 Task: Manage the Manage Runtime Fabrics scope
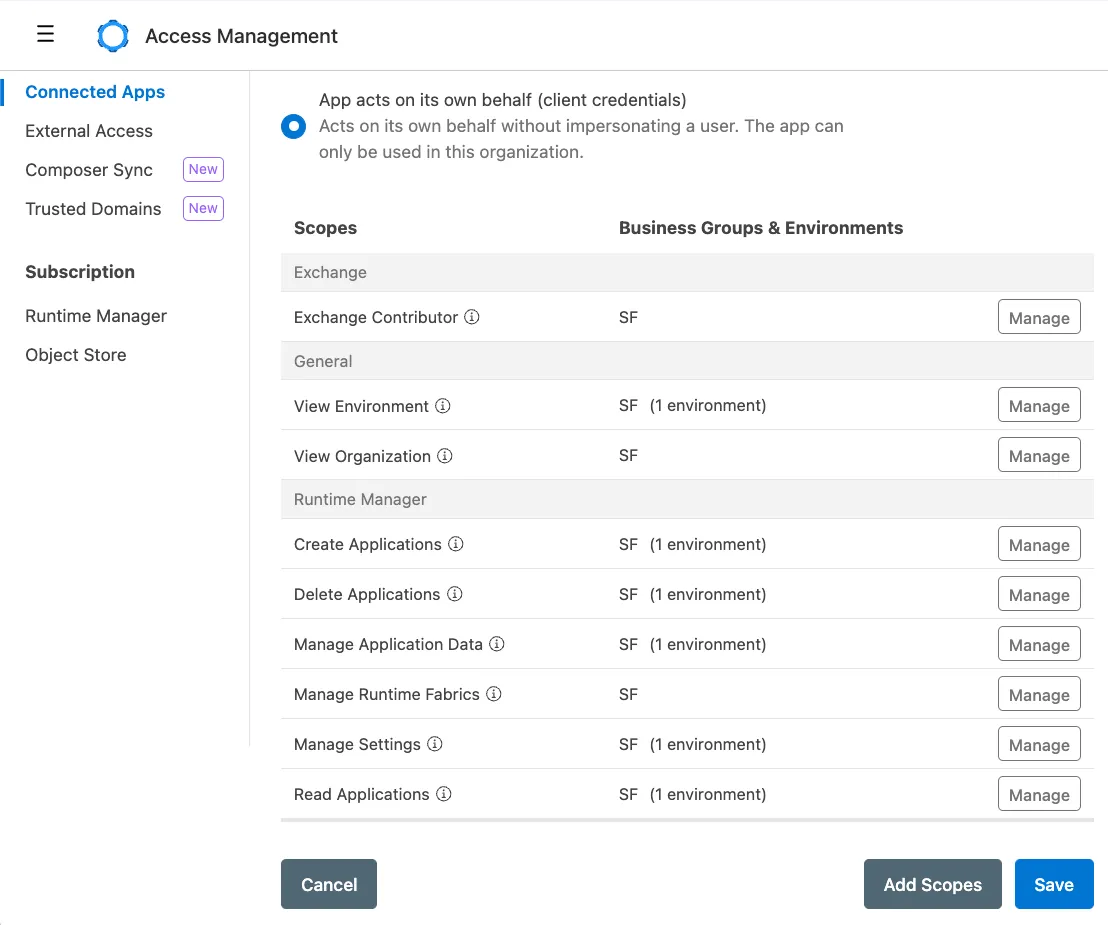(x=1039, y=694)
